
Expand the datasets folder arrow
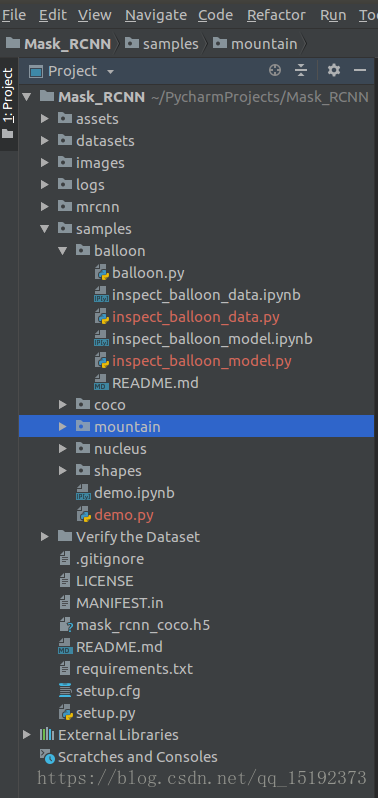coord(45,140)
